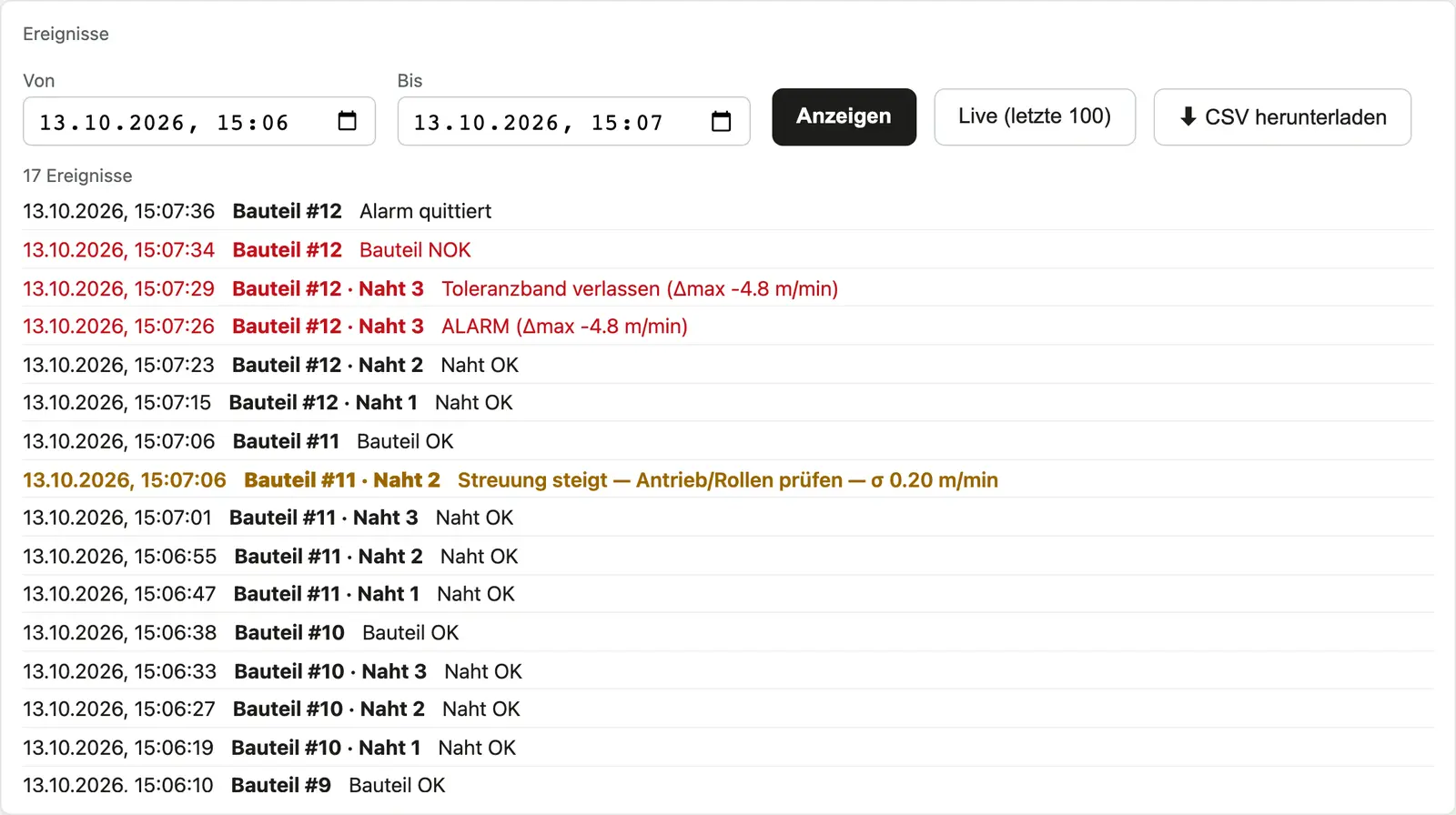Click the Bis date-time input
Viewport: 1456px width, 815px height.
(573, 121)
